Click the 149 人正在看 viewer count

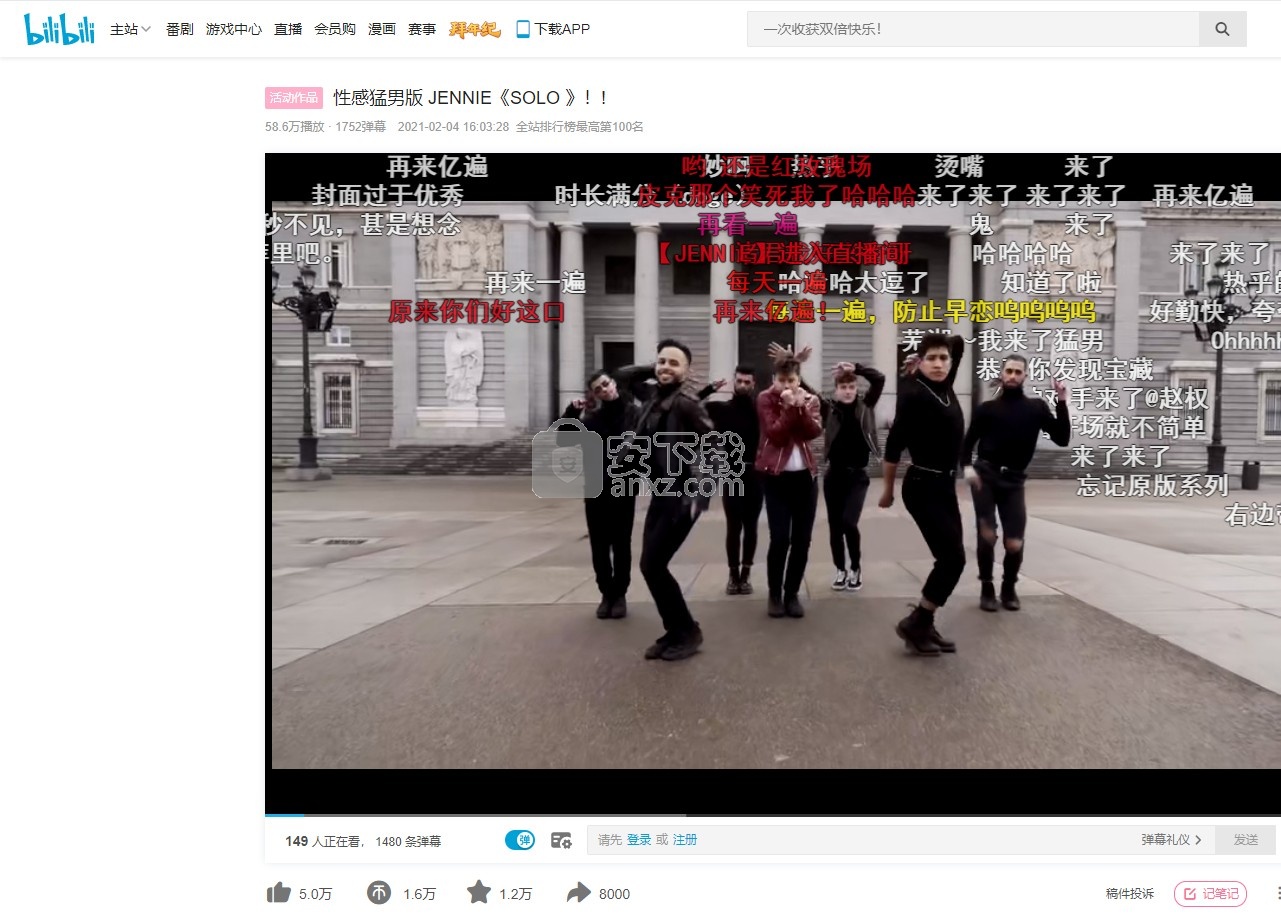(x=325, y=841)
